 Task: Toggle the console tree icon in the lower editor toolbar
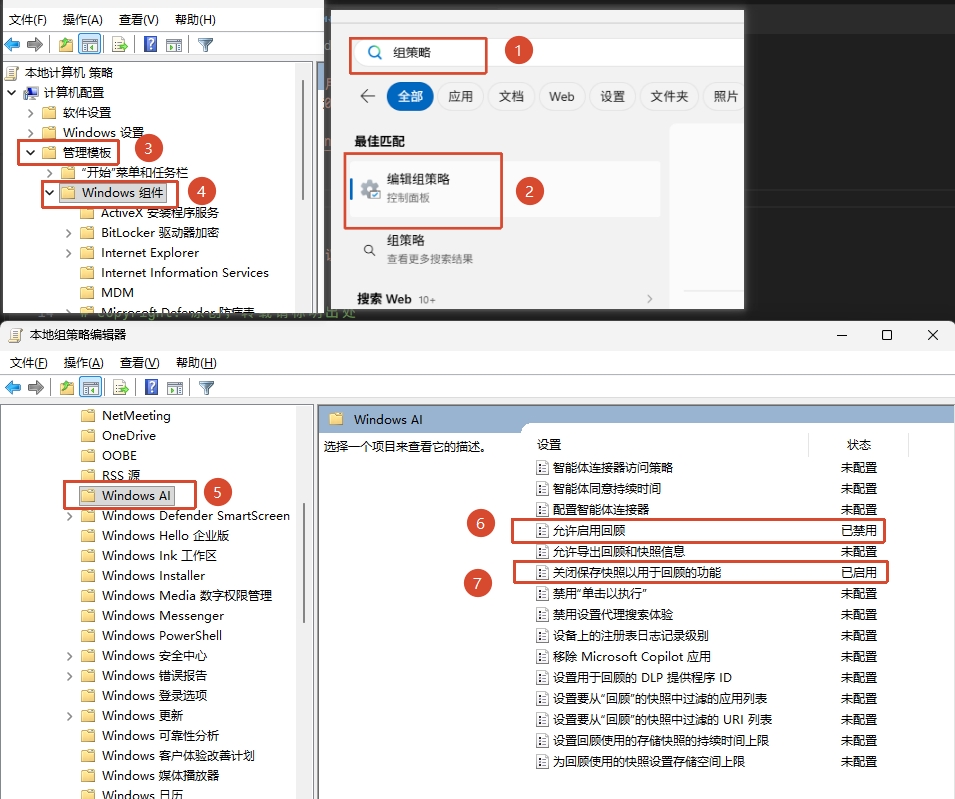91,387
